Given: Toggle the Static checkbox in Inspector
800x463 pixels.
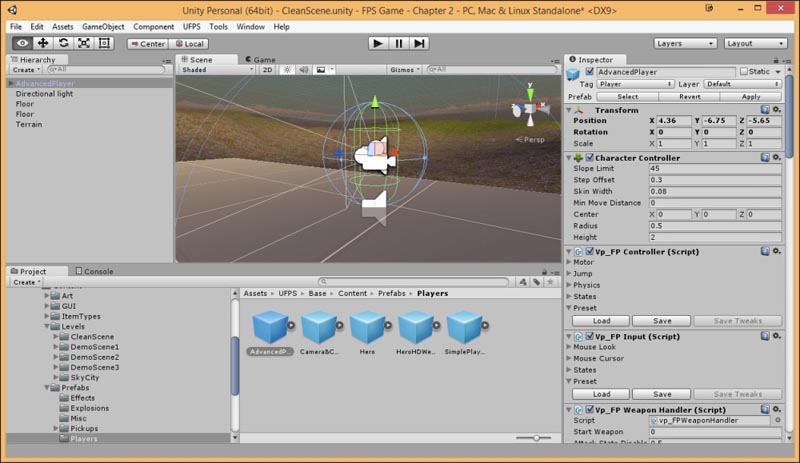Looking at the screenshot, I should (x=745, y=72).
